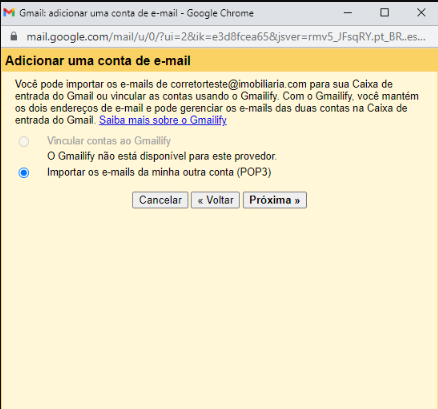Go back with the « Voltar button

pyautogui.click(x=215, y=200)
